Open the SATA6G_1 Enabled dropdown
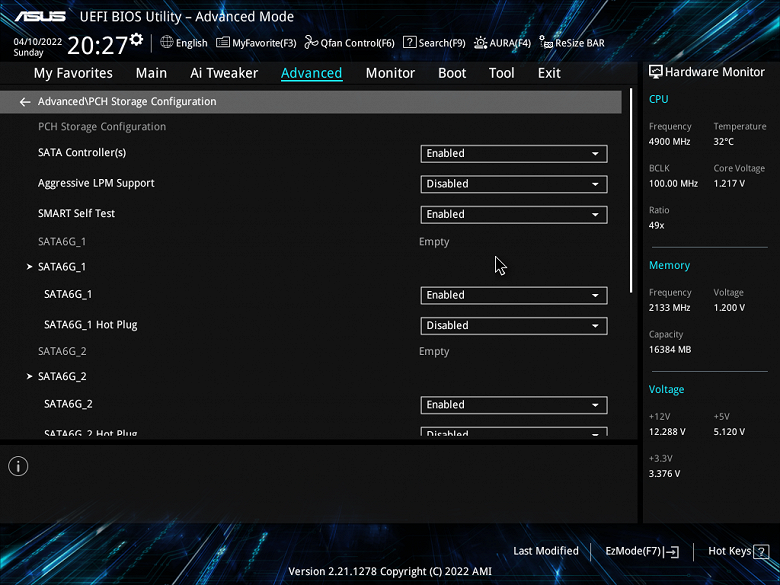Image resolution: width=780 pixels, height=585 pixels. pyautogui.click(x=514, y=295)
